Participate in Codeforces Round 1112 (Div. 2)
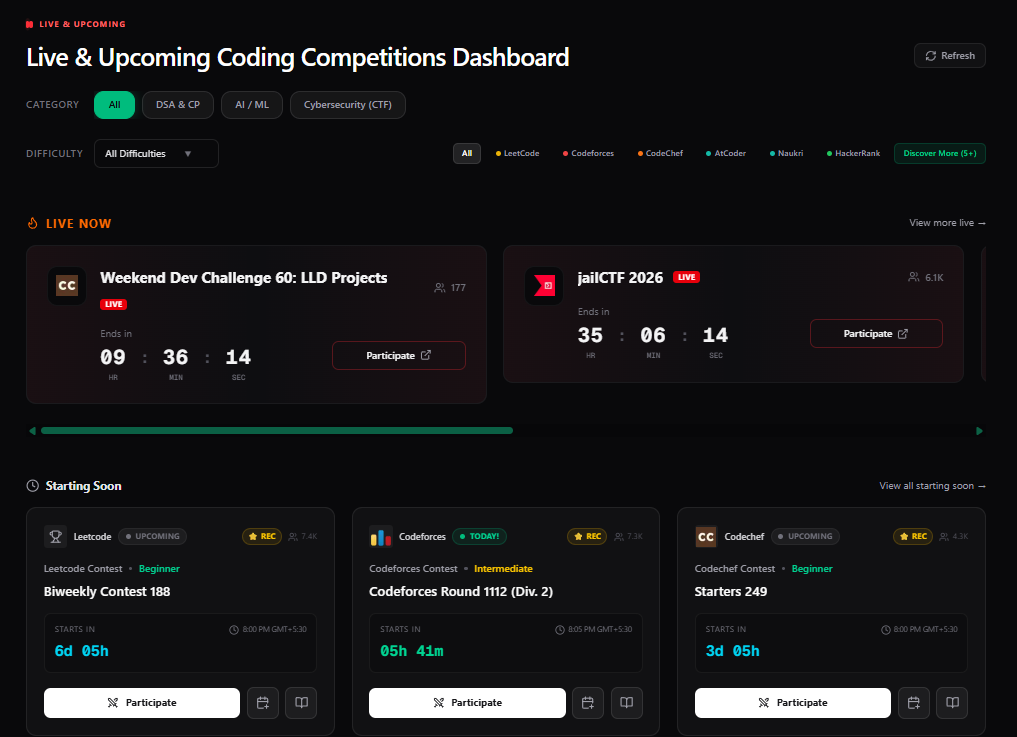Viewport: 1017px width, 737px height. 467,703
